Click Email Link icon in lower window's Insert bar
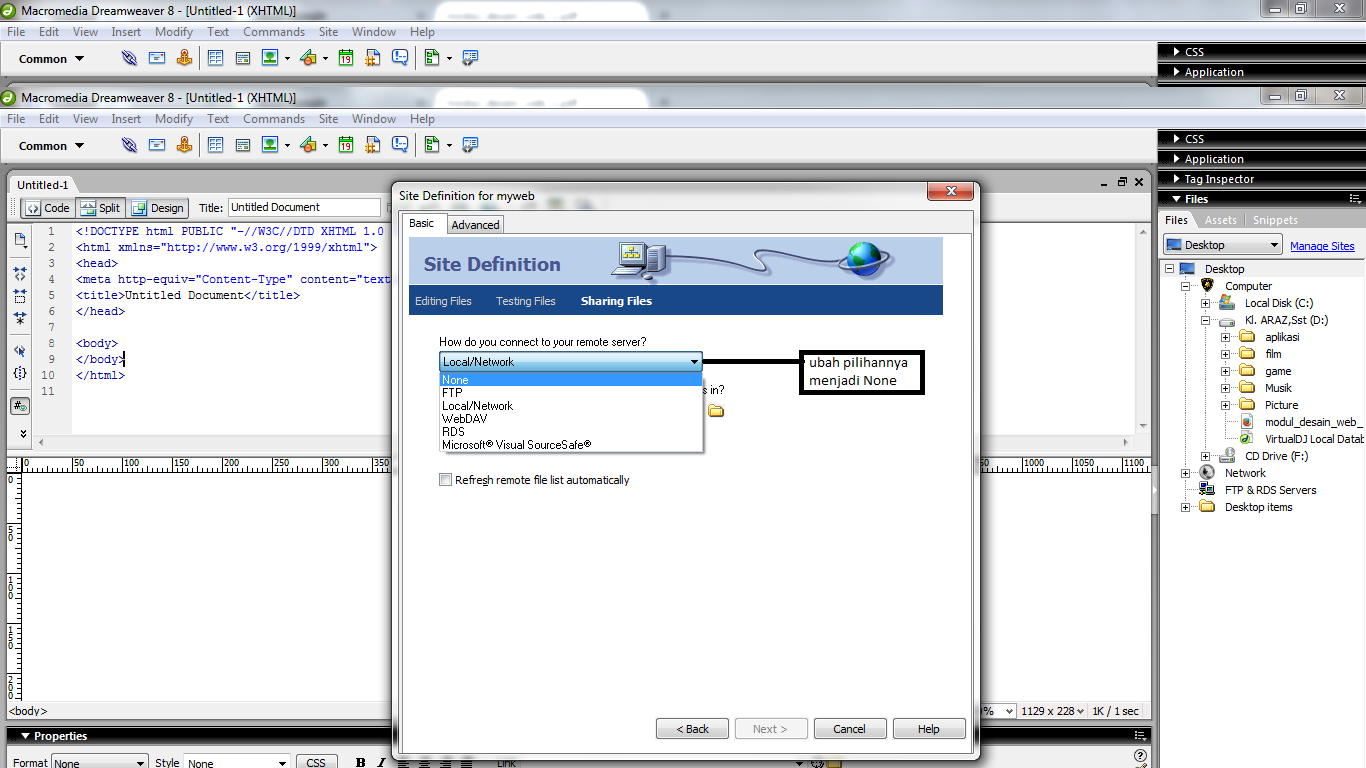Screen dimensions: 1366x768 [157, 145]
